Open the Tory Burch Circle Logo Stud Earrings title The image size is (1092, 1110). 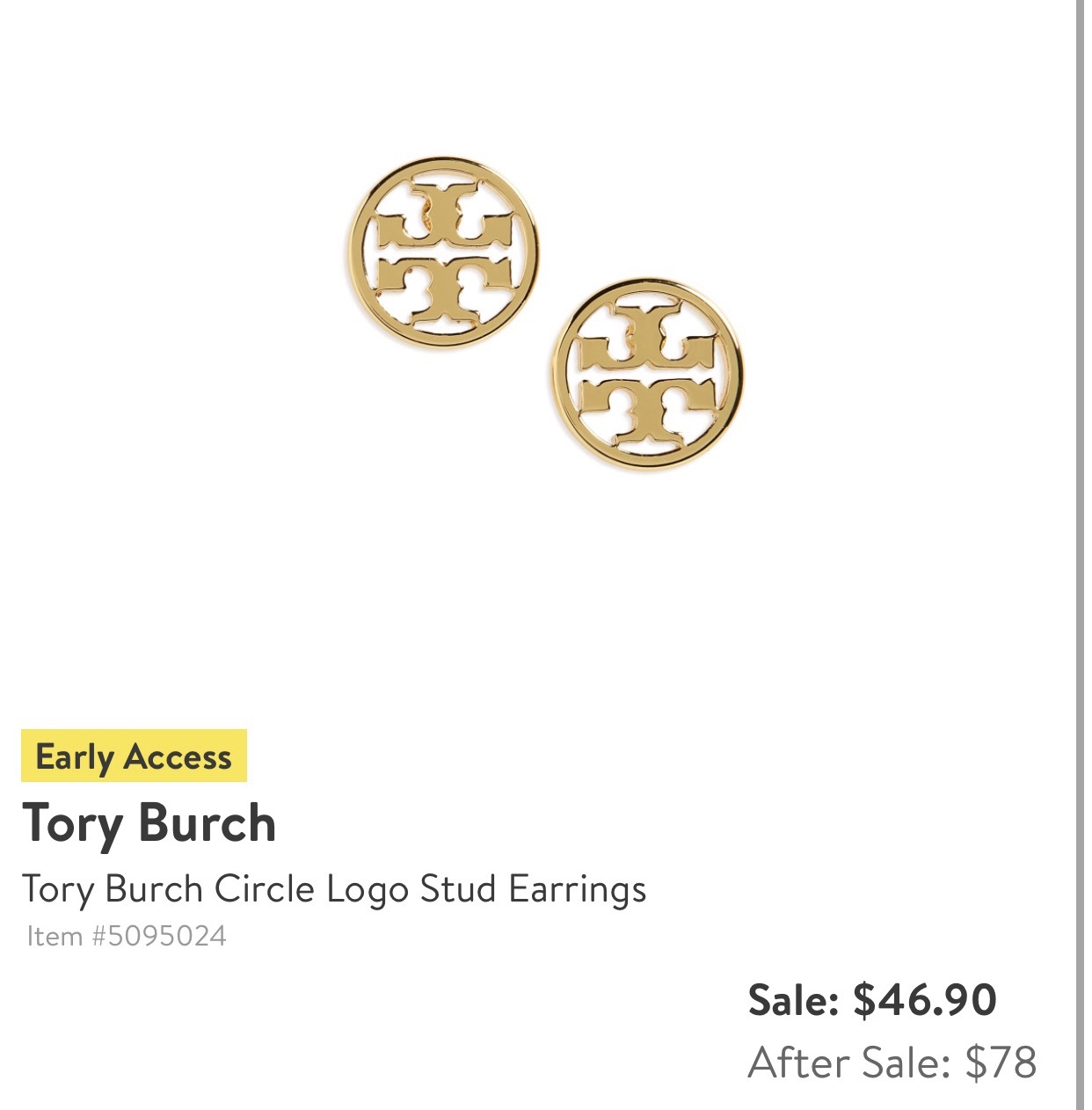tap(334, 889)
